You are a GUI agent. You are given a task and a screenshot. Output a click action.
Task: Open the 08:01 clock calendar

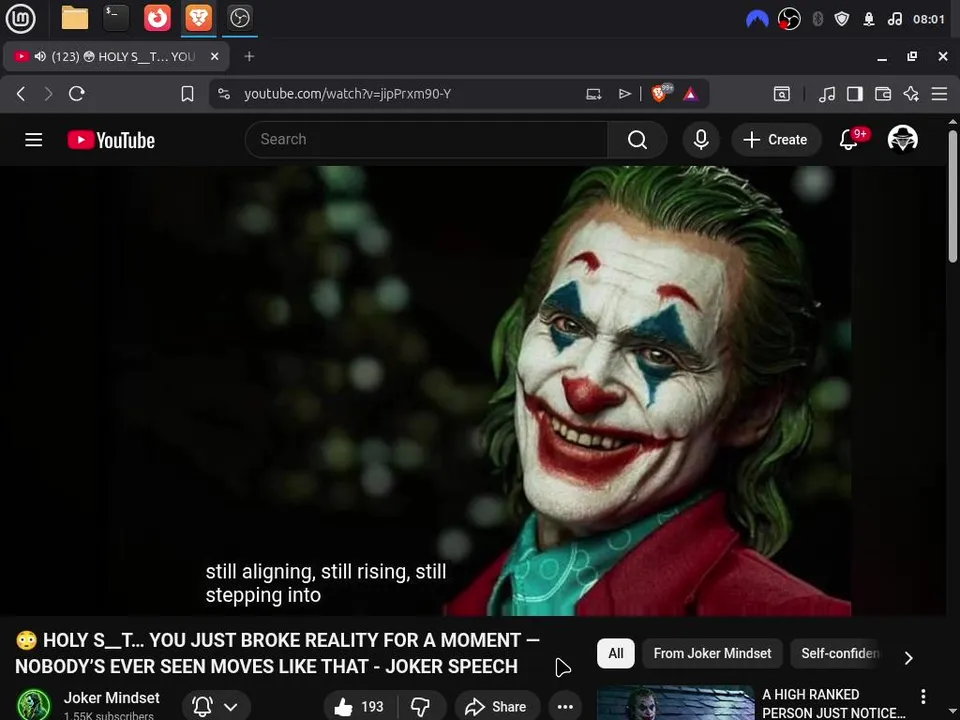click(x=929, y=20)
